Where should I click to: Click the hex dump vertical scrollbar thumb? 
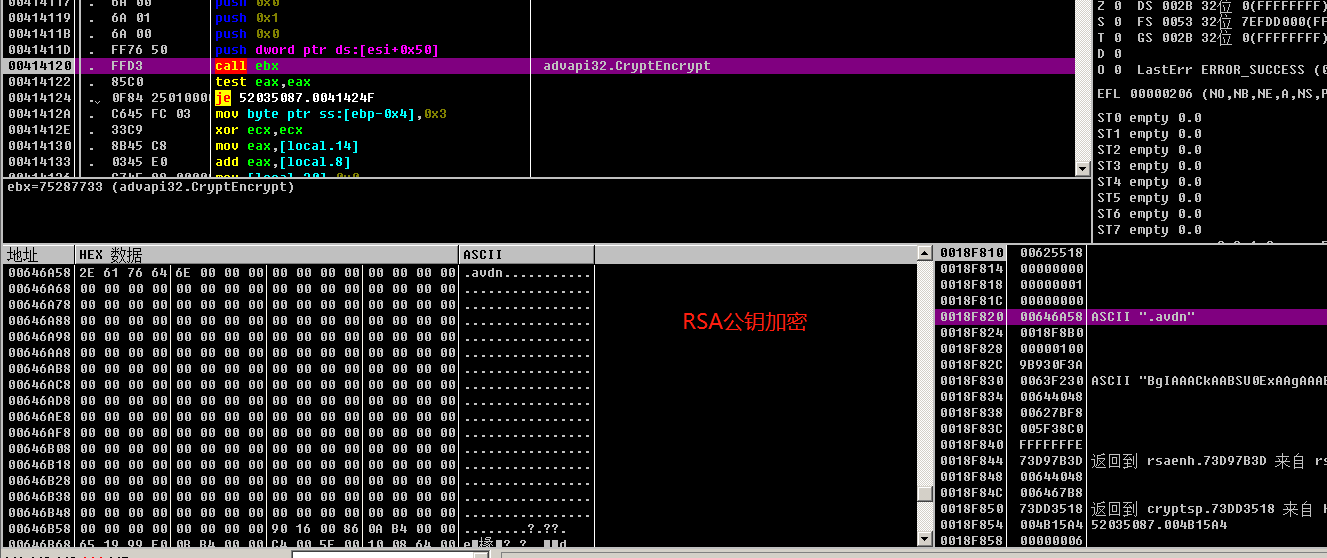(x=925, y=494)
